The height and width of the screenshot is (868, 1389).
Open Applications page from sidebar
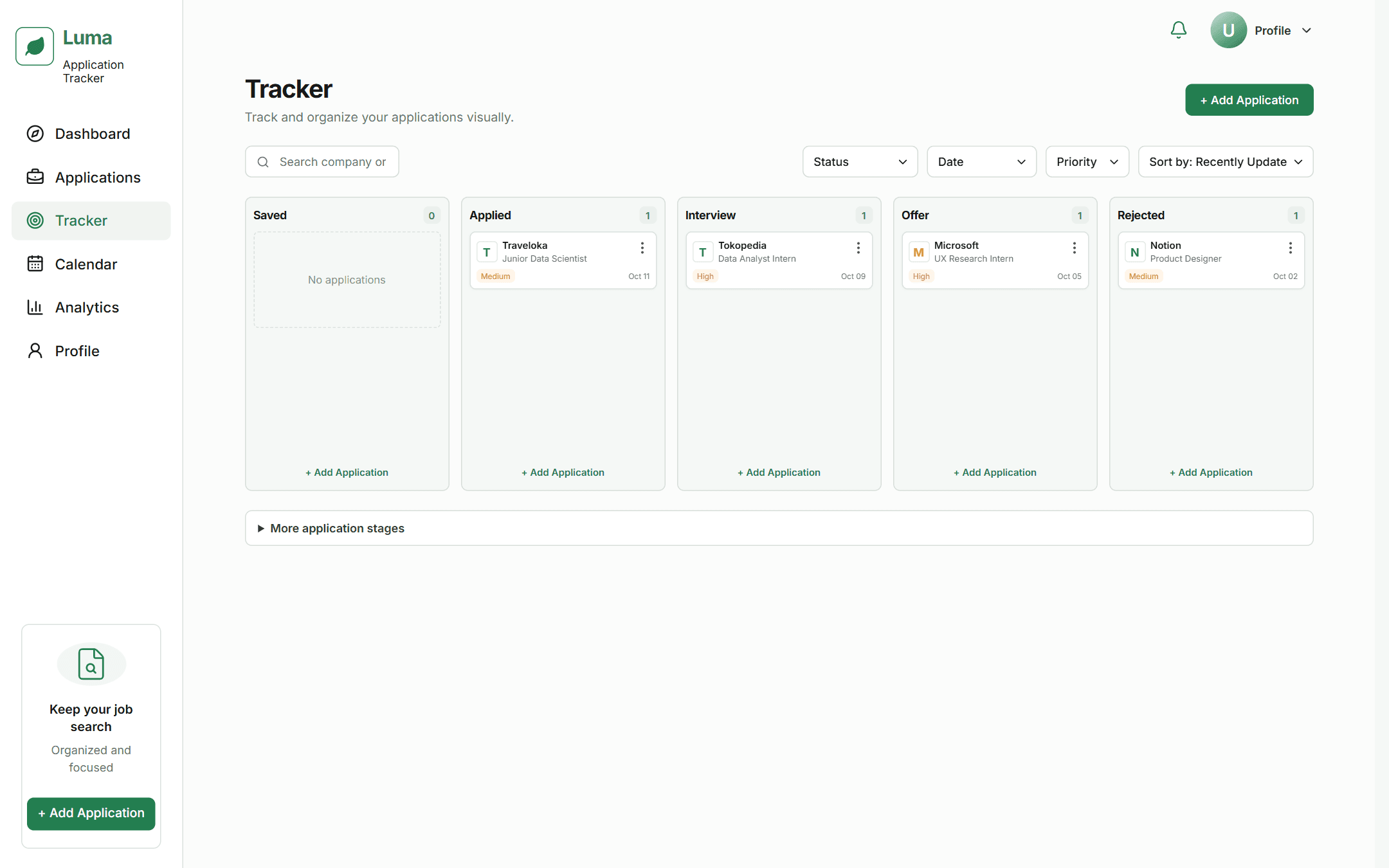[91, 177]
